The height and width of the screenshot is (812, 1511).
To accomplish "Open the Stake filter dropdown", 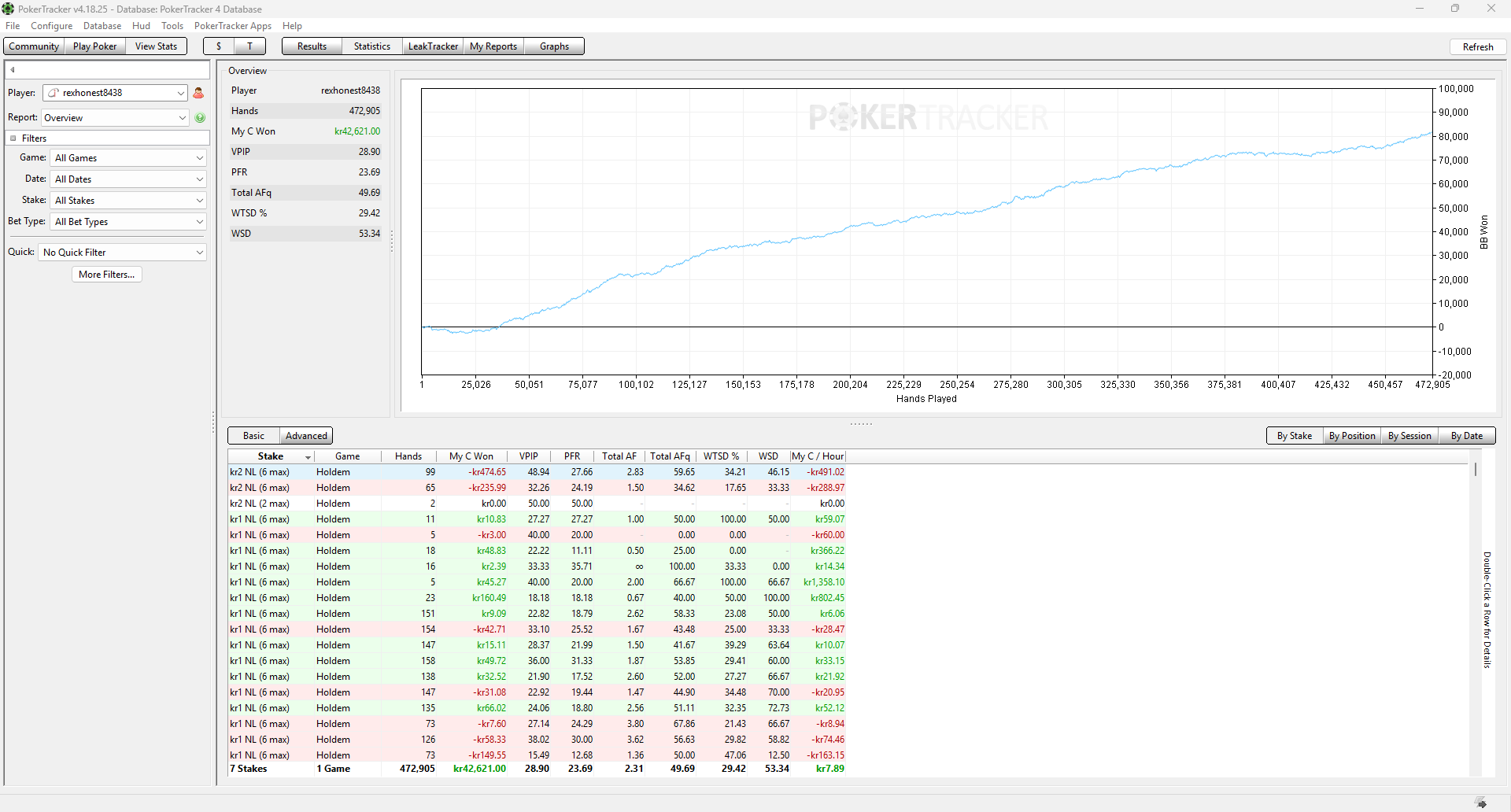I will coord(128,201).
